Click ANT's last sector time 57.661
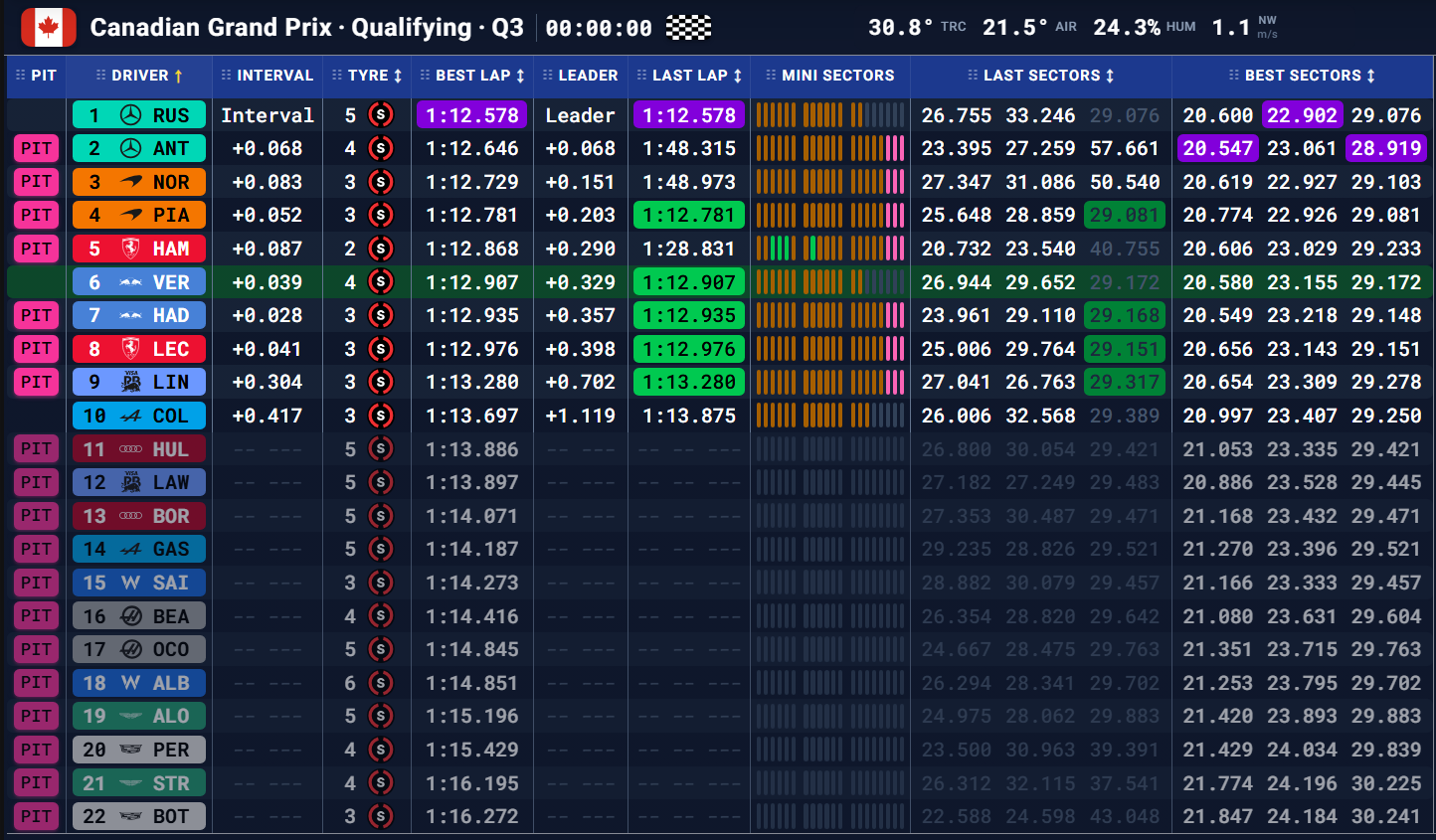Viewport: 1436px width, 840px height. pyautogui.click(x=1125, y=149)
